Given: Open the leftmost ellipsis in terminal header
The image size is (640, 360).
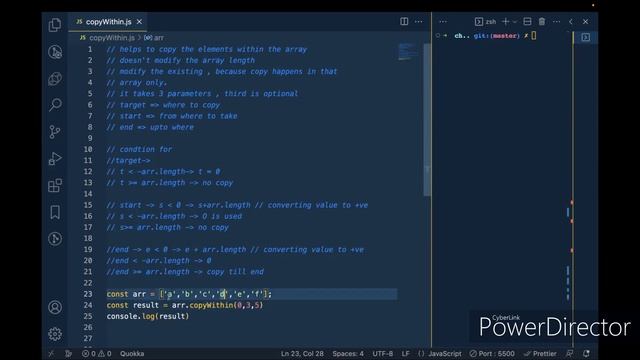Looking at the screenshot, I should click(x=443, y=21).
